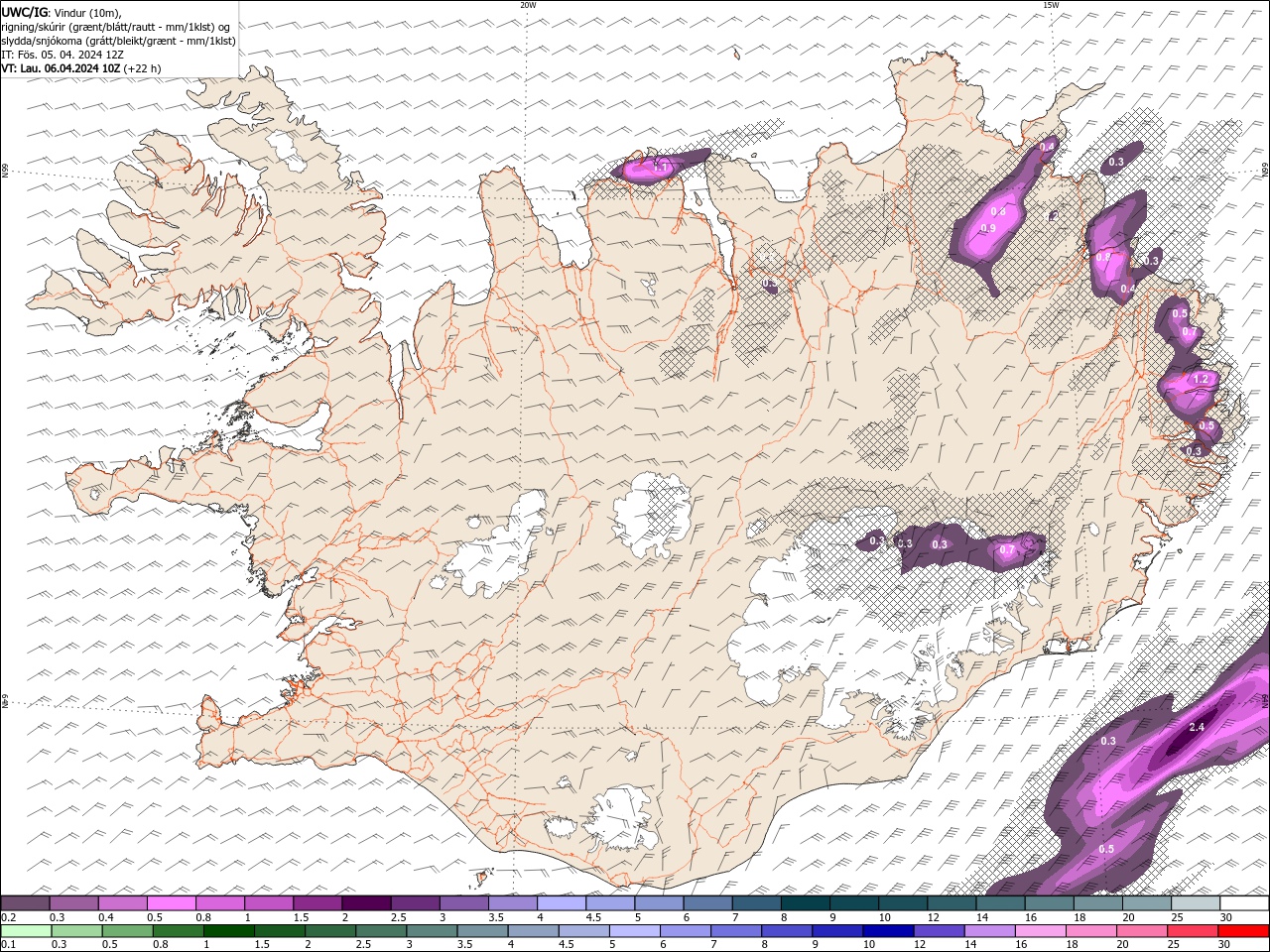Screen dimensions: 1270x952
Task: Click the 'VT: Lau. 06.04.2024 10Z (+22 h)' line
Action: click(x=81, y=68)
